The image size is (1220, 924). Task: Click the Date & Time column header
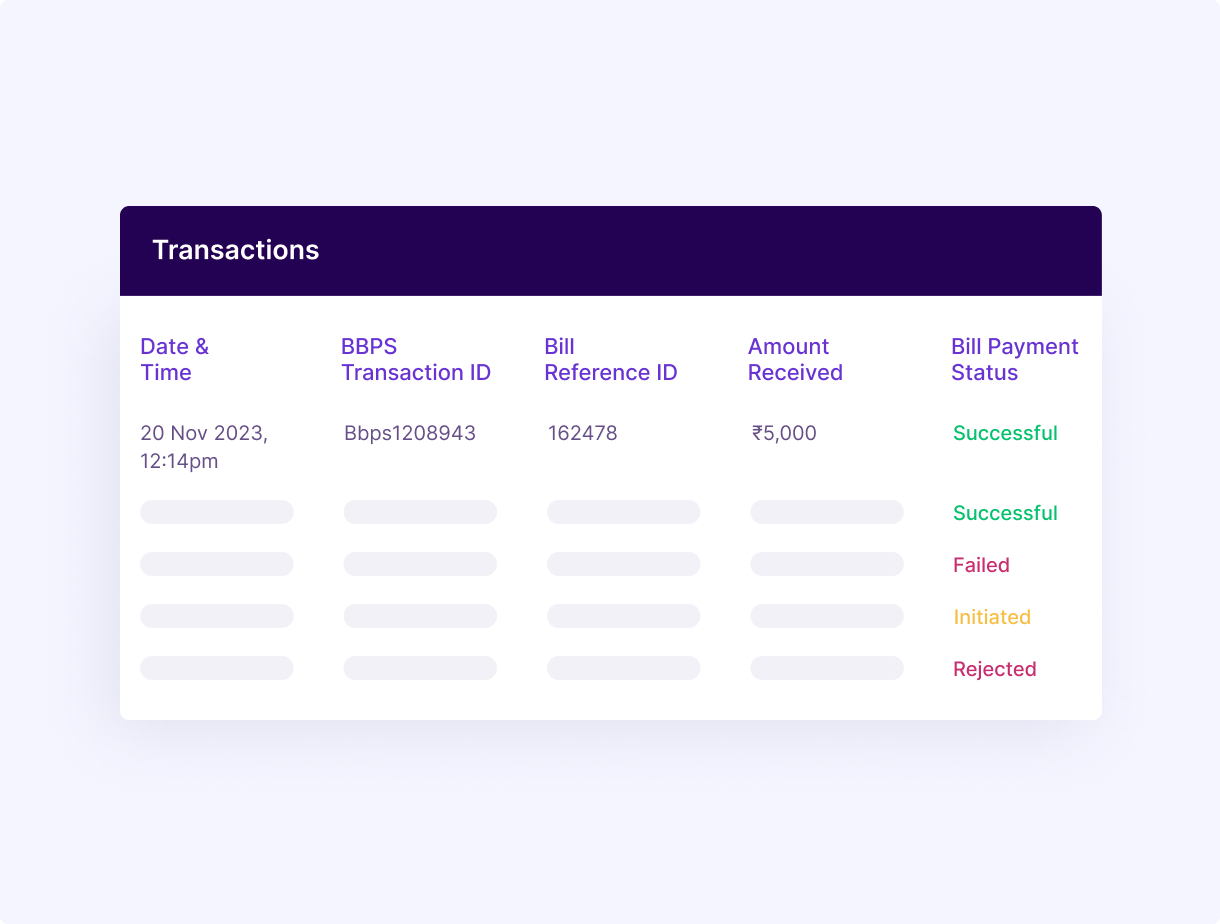pyautogui.click(x=174, y=360)
